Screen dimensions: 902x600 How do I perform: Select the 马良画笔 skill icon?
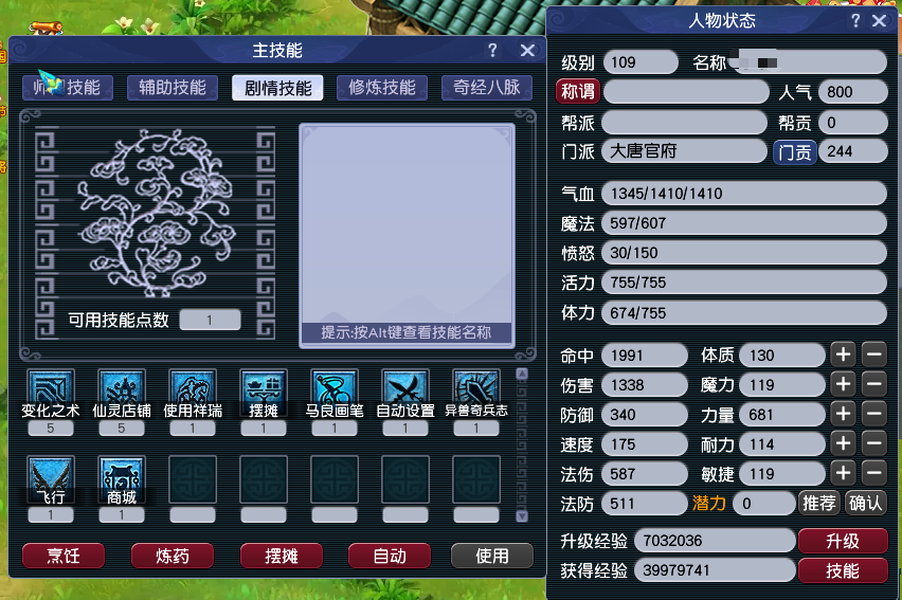pos(334,388)
